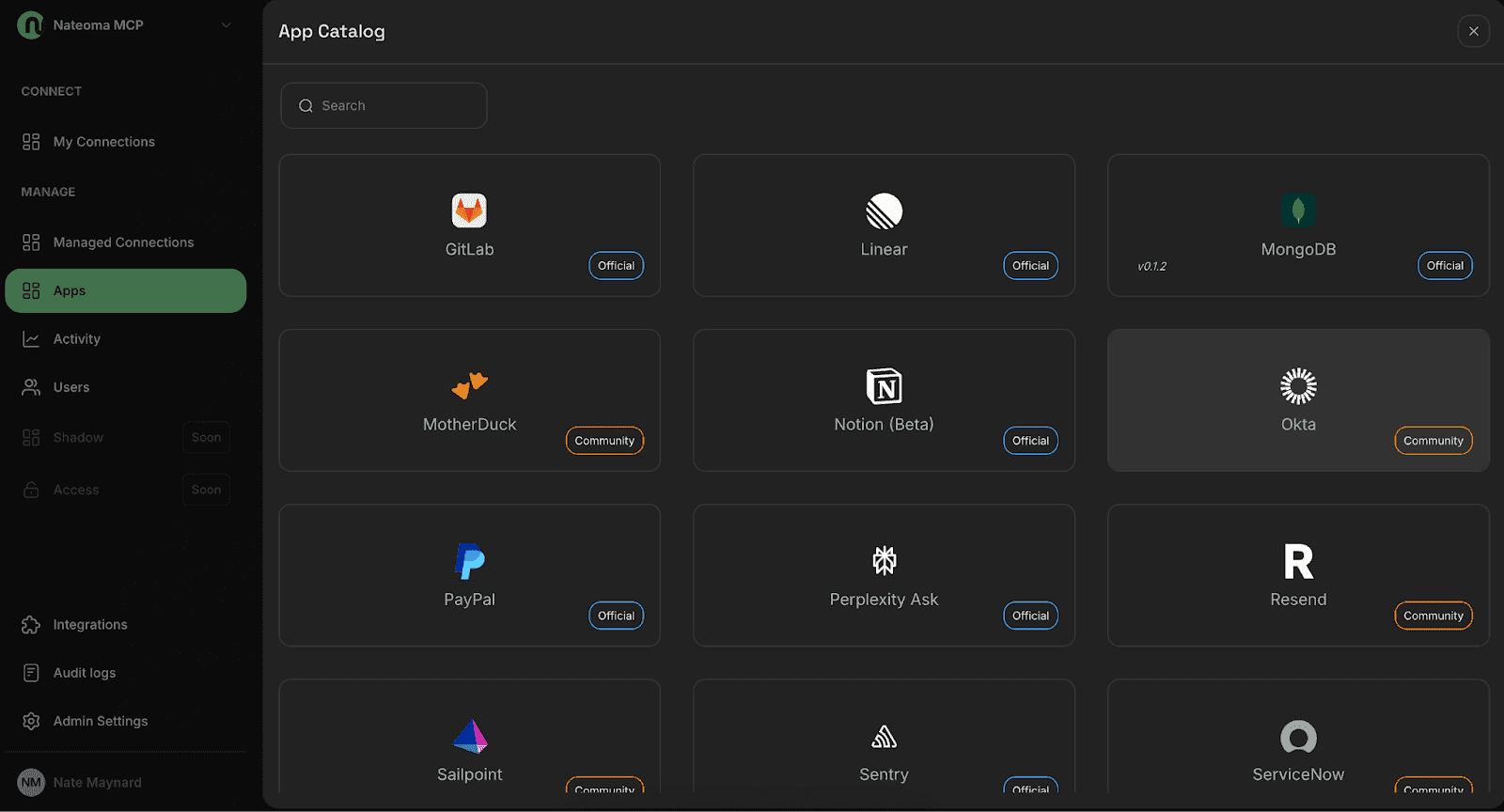The image size is (1504, 812).
Task: Click the Okta sunburst logo
Action: 1298,385
